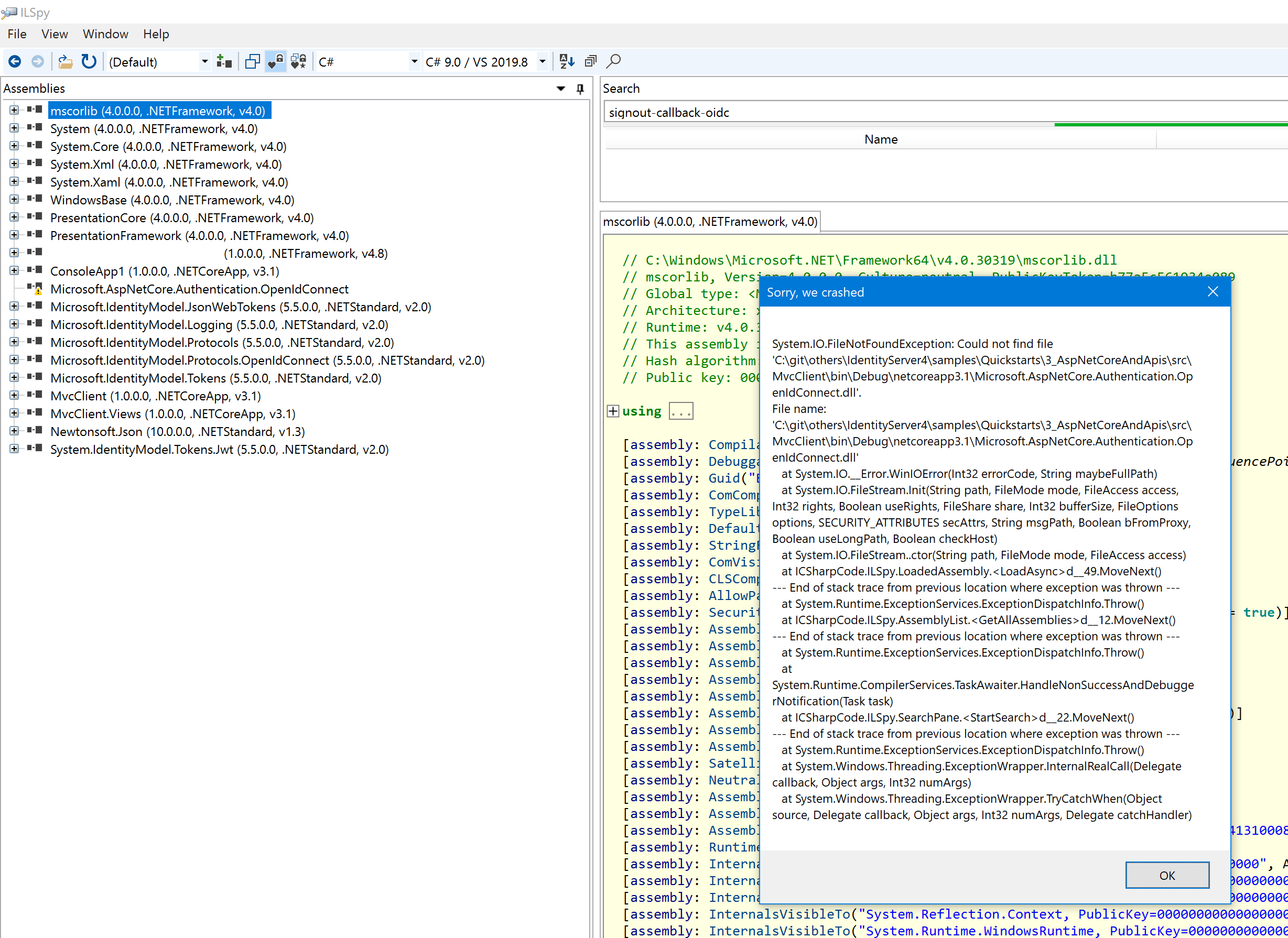
Task: Expand the using directives in the code view
Action: (x=613, y=410)
